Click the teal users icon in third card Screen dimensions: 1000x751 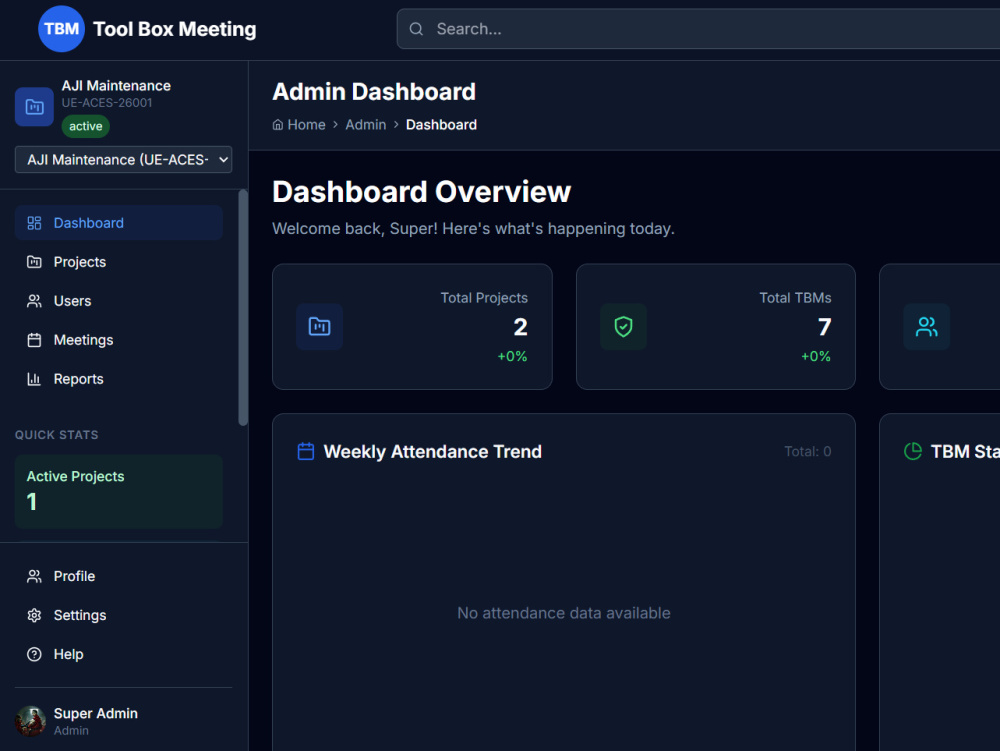[927, 326]
